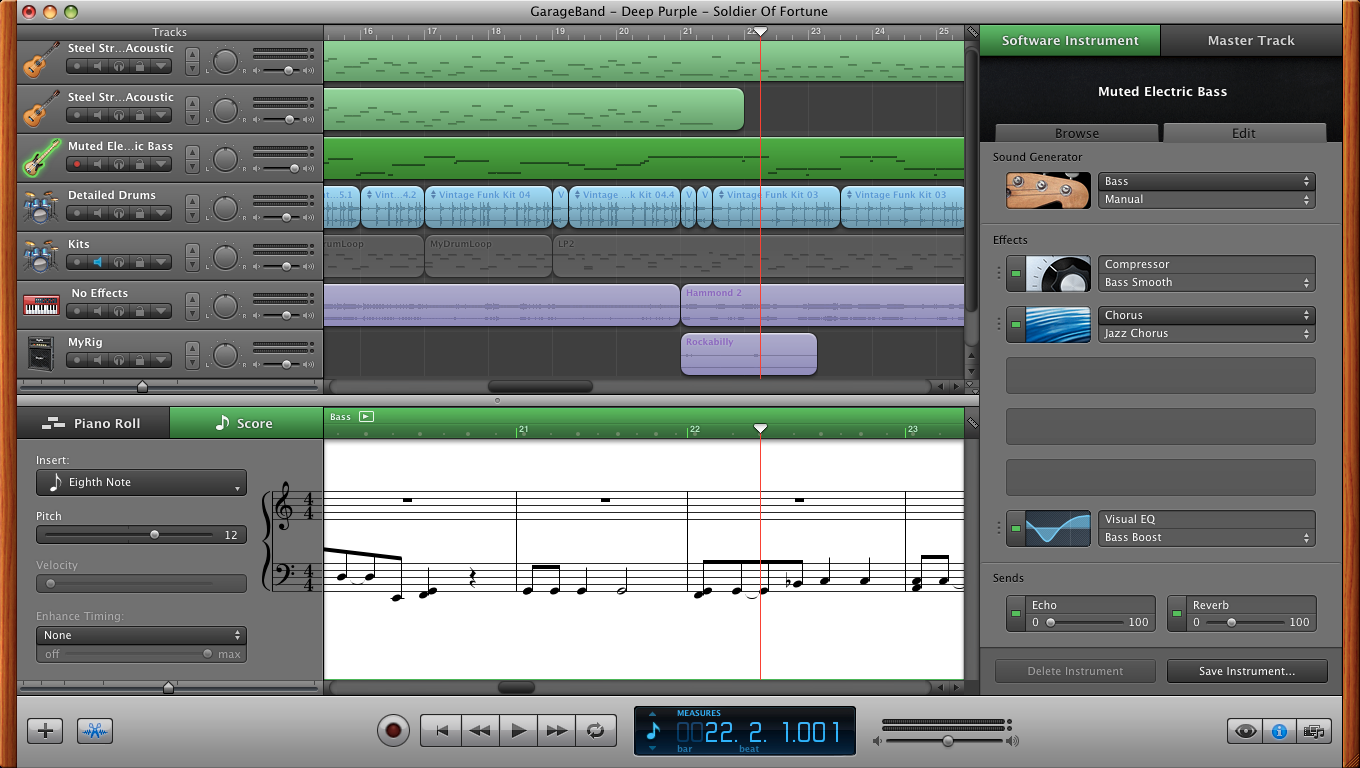This screenshot has width=1360, height=768.
Task: Click the first empty effect slot
Action: point(1160,375)
